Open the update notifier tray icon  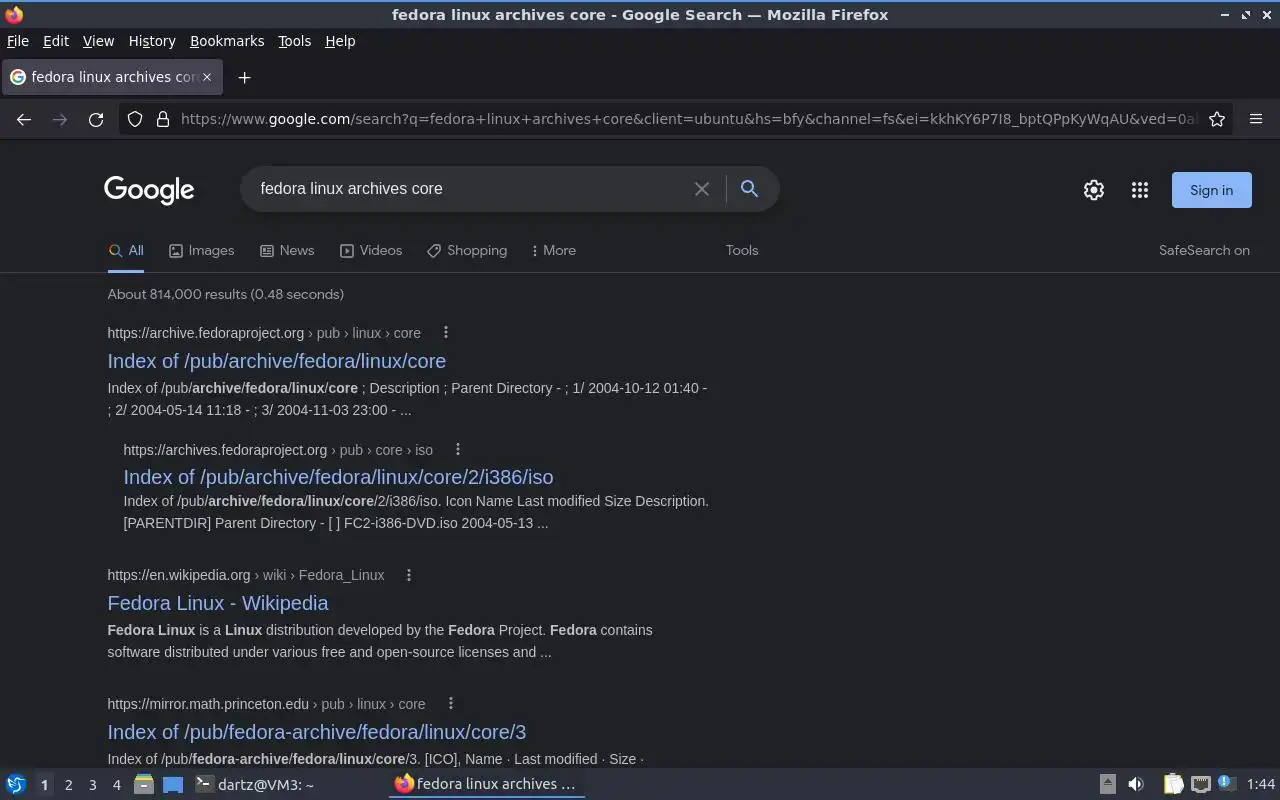tap(1227, 784)
